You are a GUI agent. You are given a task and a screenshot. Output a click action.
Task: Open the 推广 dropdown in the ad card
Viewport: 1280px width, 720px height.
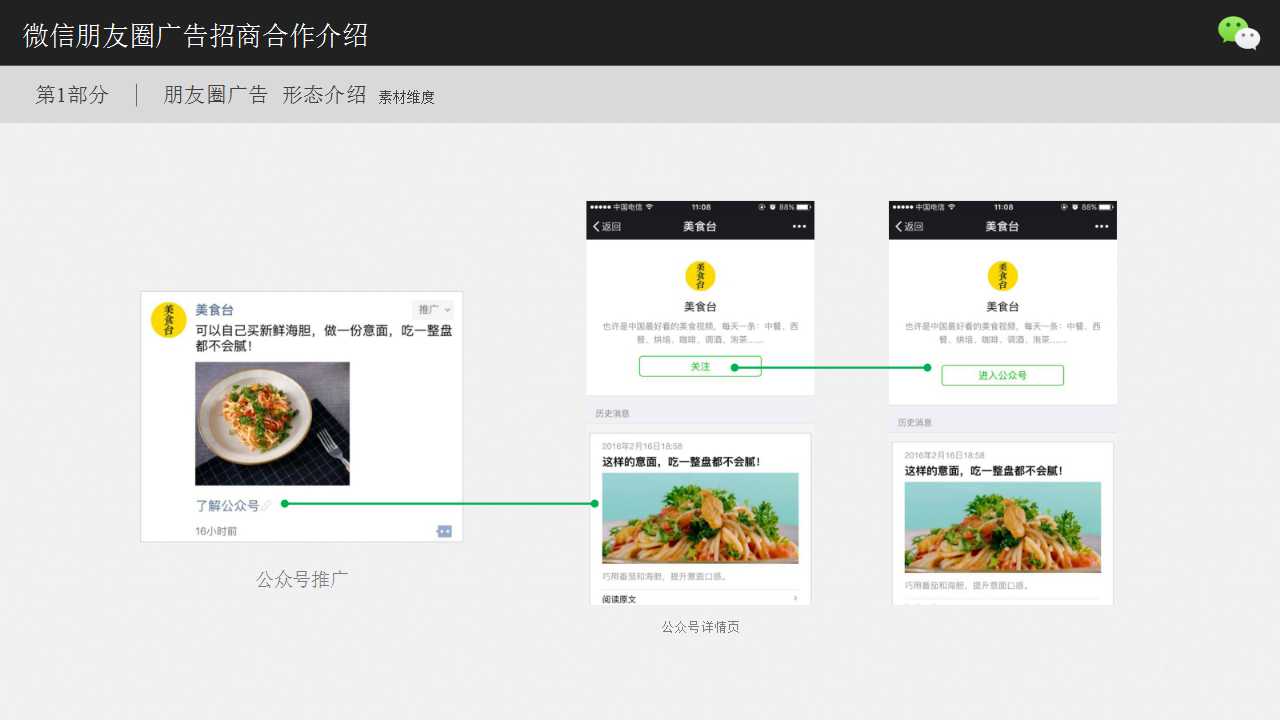(433, 308)
